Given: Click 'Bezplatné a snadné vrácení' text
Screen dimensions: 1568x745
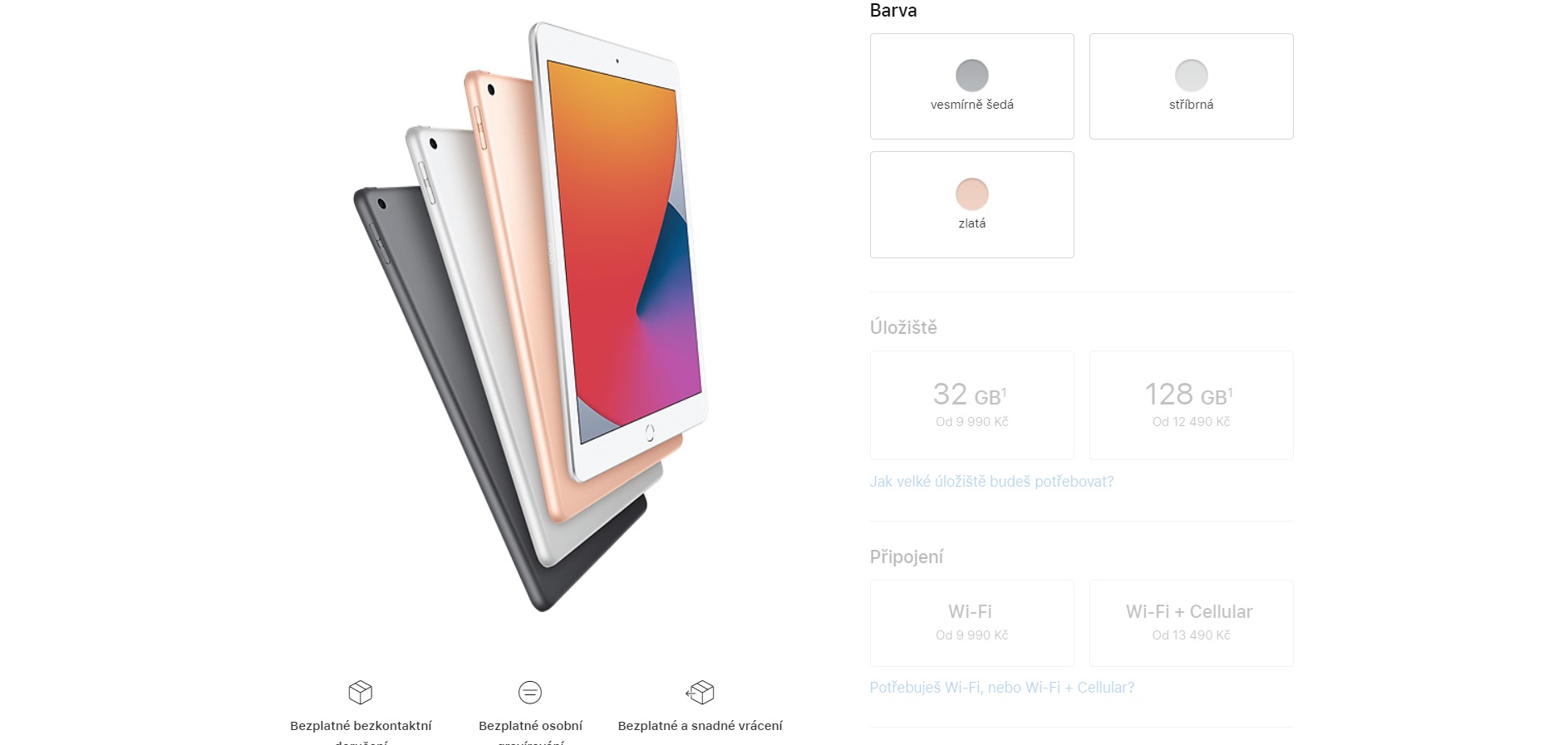Looking at the screenshot, I should click(x=700, y=726).
